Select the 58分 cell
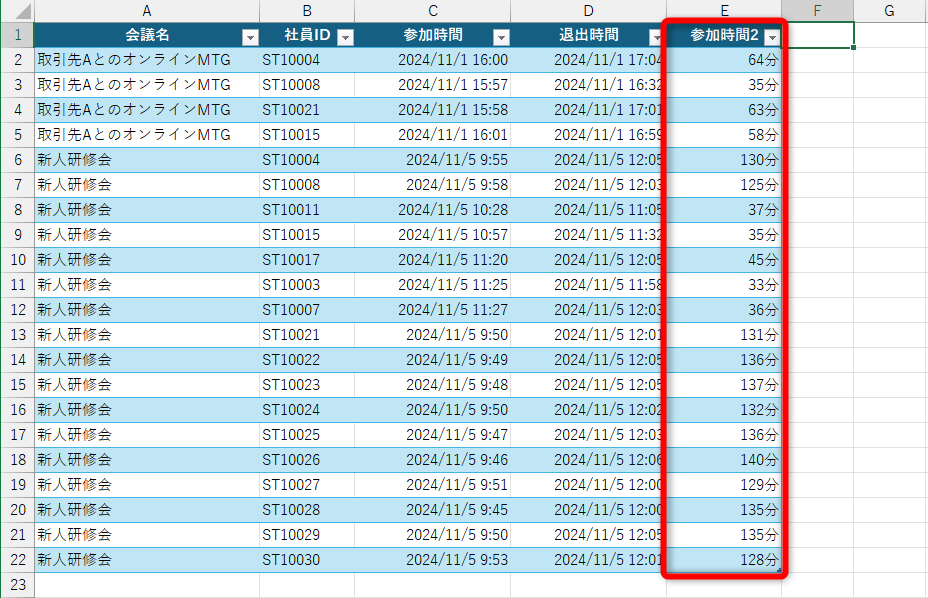Image resolution: width=928 pixels, height=598 pixels. pyautogui.click(x=724, y=135)
